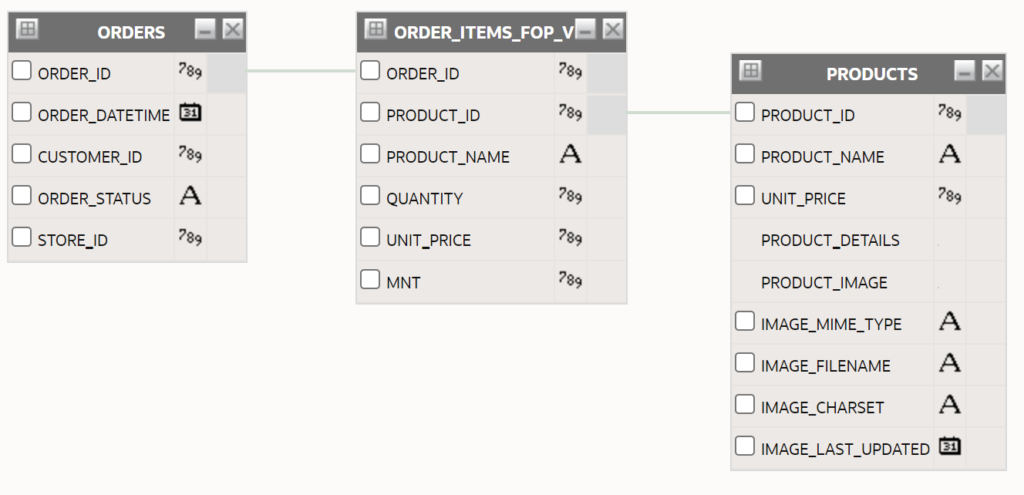The image size is (1024, 495).
Task: Click numeric type icon of CUSTOMER_ID
Action: click(x=190, y=154)
